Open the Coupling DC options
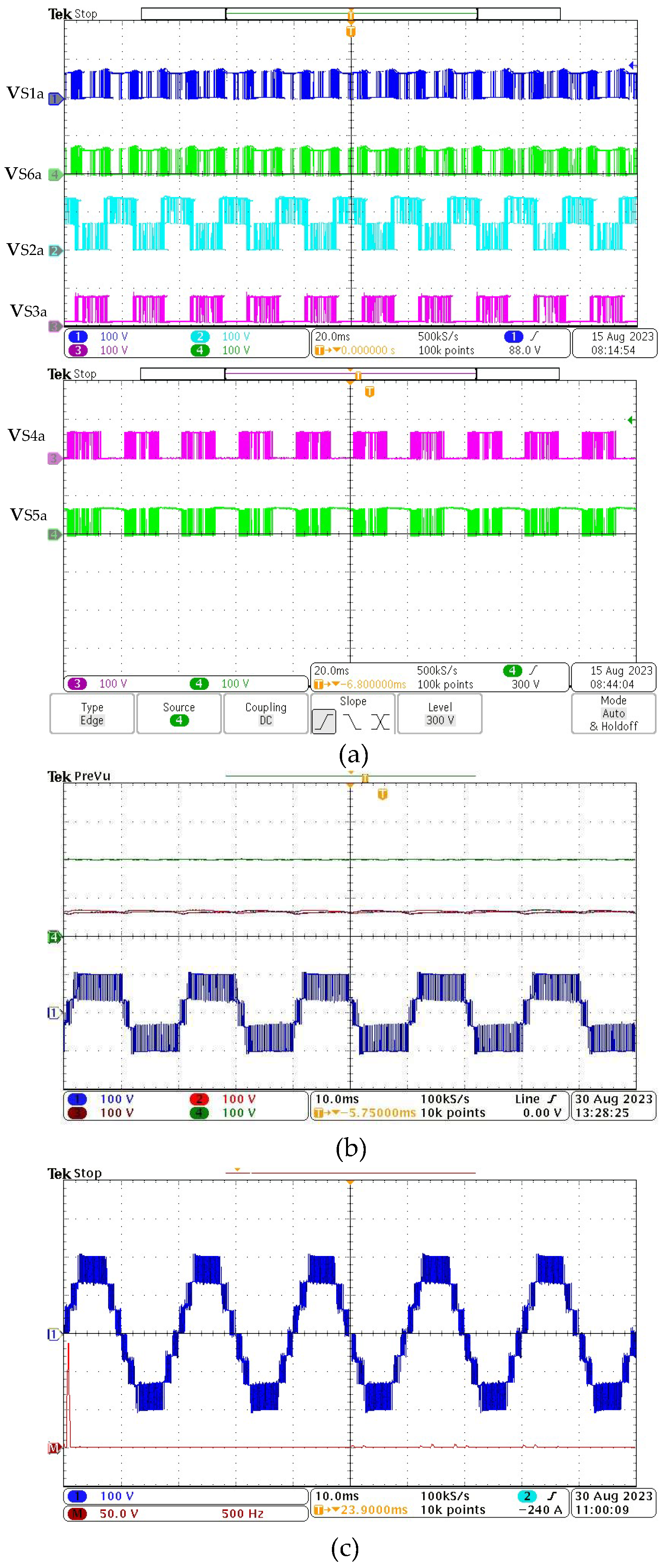 click(266, 713)
